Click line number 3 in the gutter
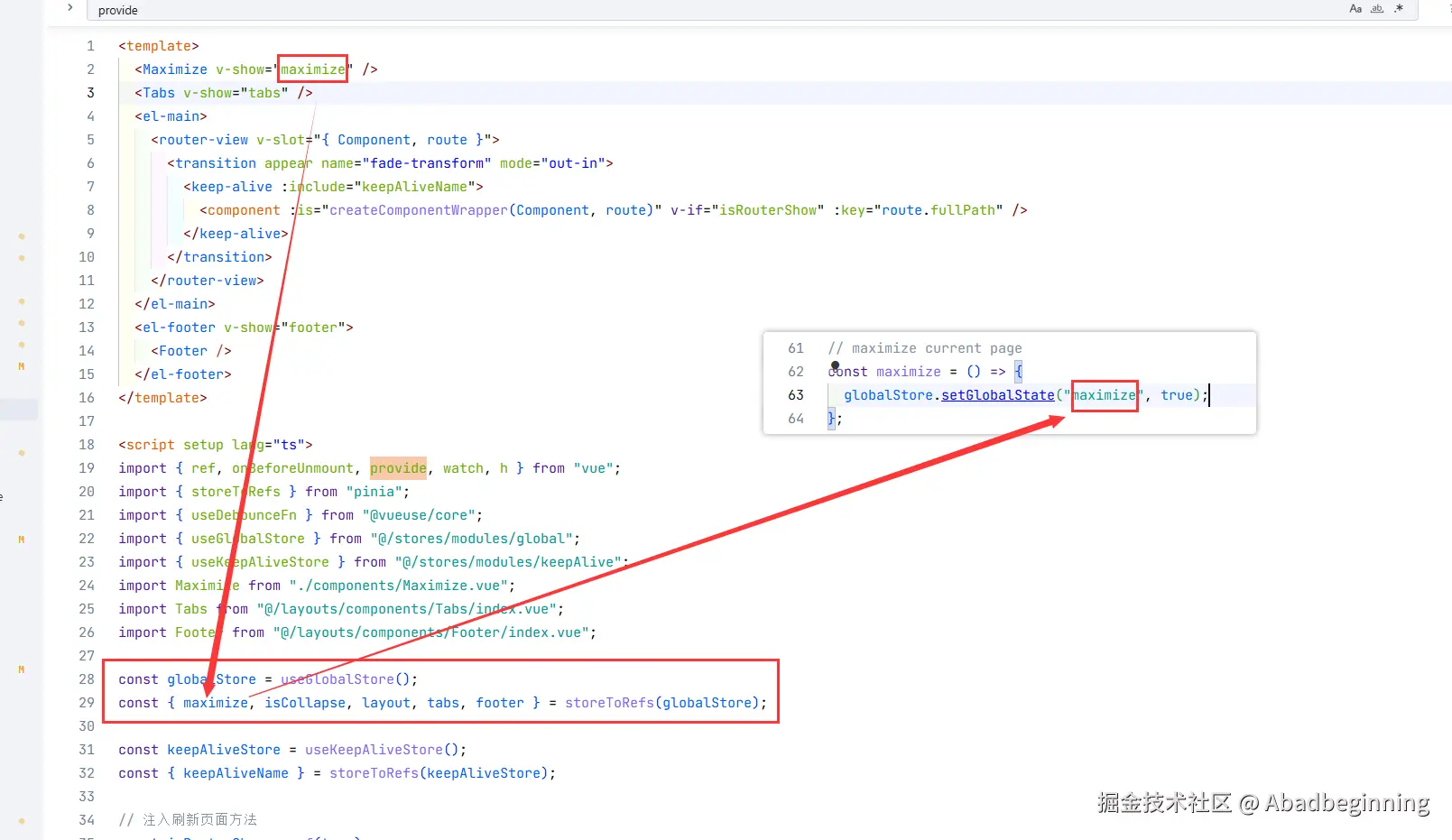The height and width of the screenshot is (840, 1452). [90, 93]
